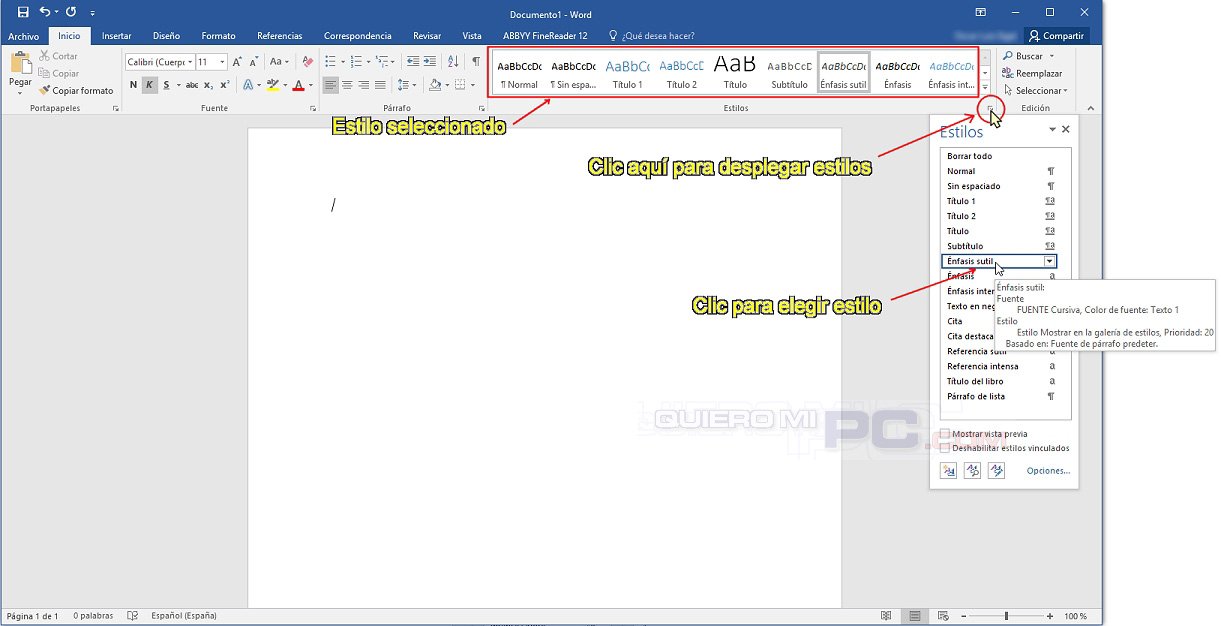Click ¿Qué desea hacer? search box
Image resolution: width=1221 pixels, height=626 pixels.
651,36
